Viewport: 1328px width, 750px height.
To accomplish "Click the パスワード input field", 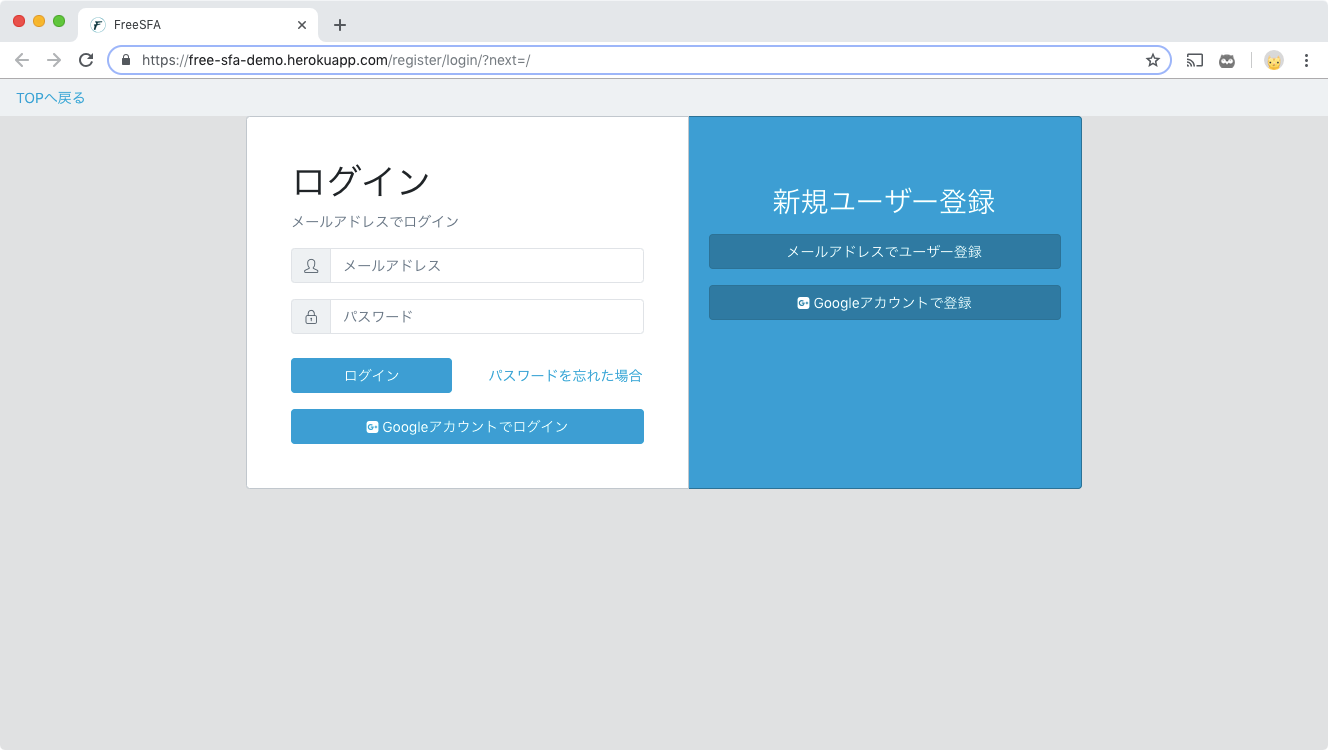I will pos(486,317).
